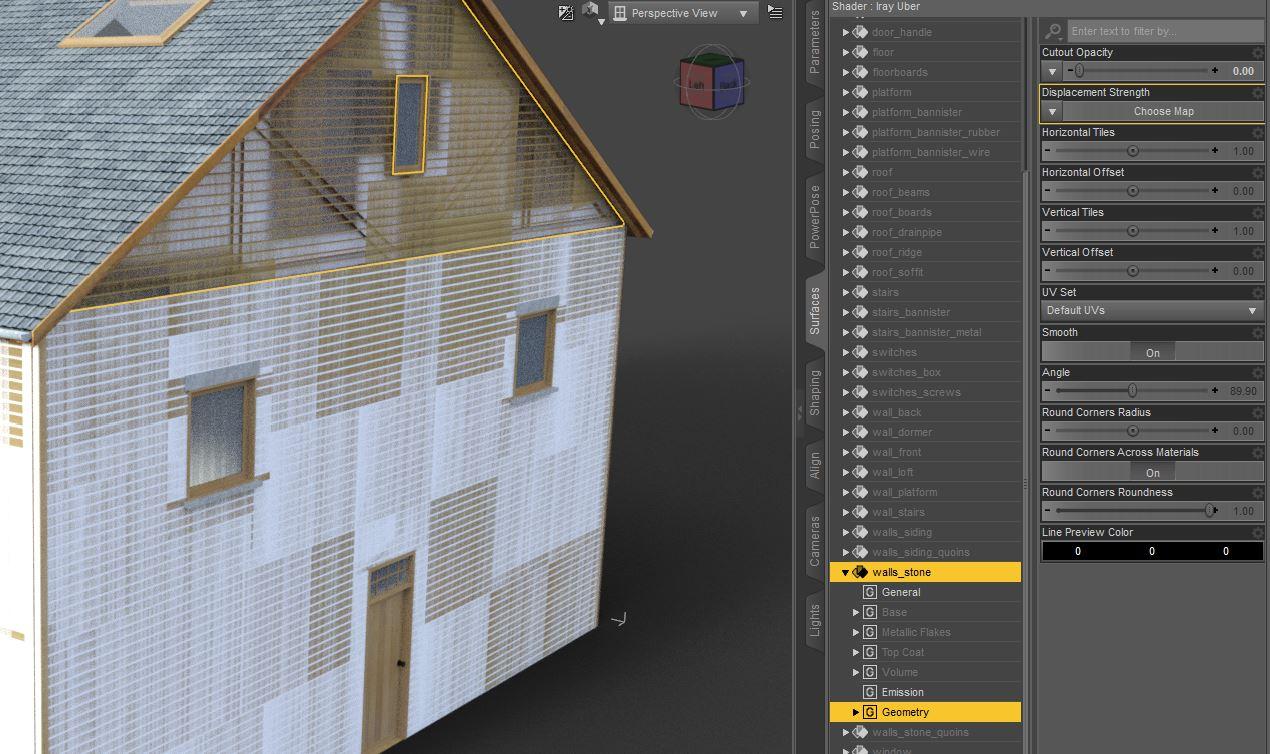Switch to the Parameters tab

[815, 41]
